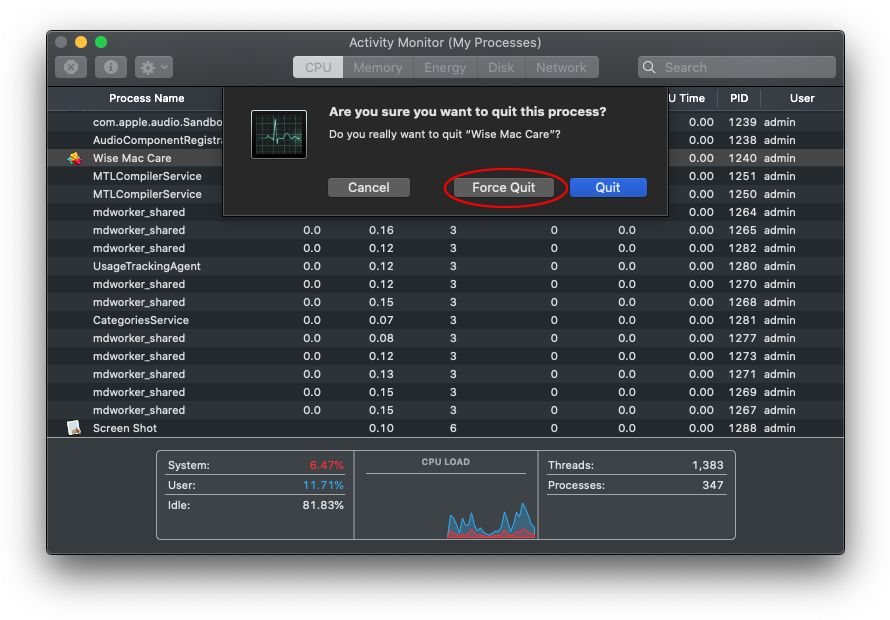The height and width of the screenshot is (620, 890).
Task: Select the UsageTrackingAgent process
Action: pos(446,266)
